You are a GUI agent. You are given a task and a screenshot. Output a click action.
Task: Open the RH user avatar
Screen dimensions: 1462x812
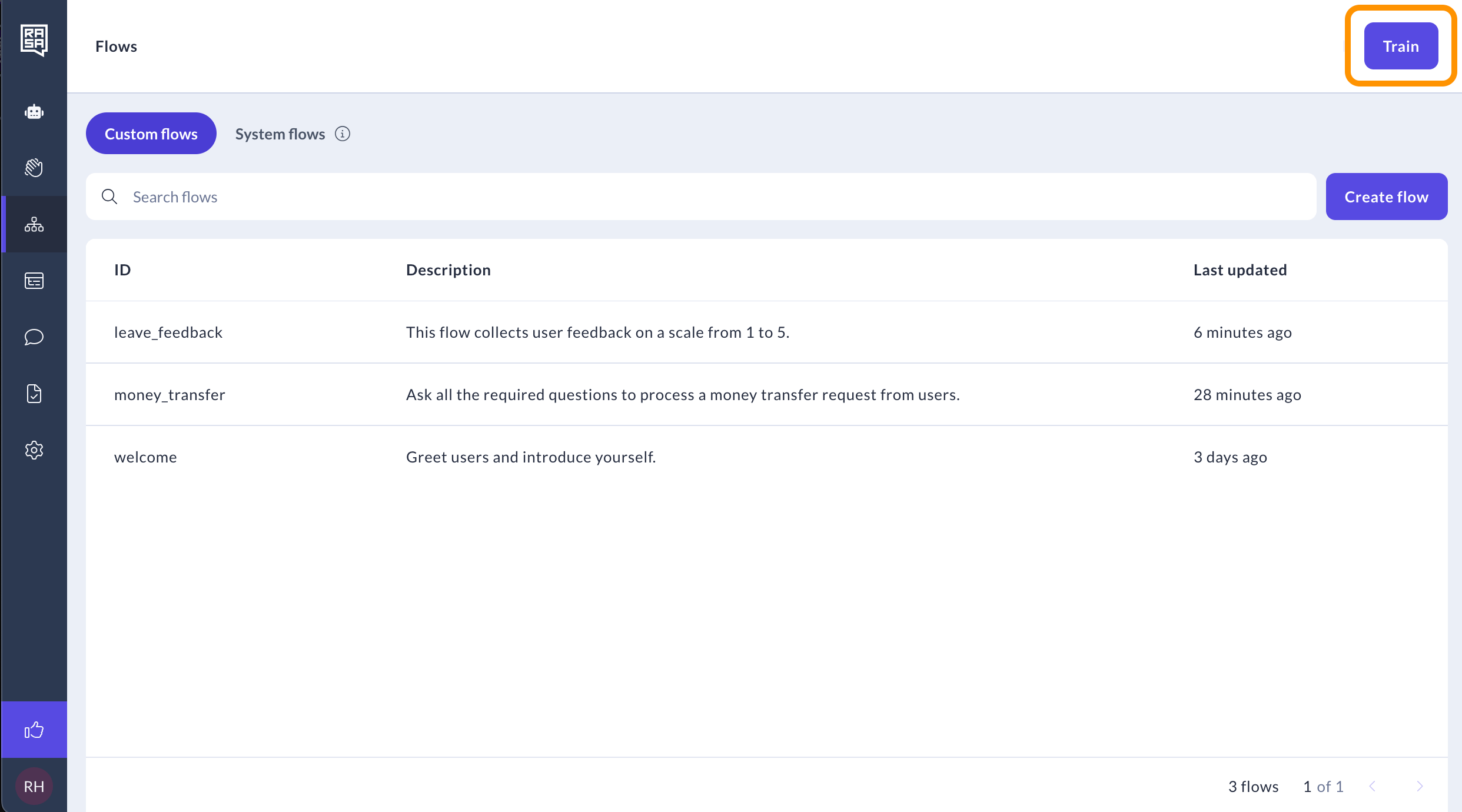point(34,787)
